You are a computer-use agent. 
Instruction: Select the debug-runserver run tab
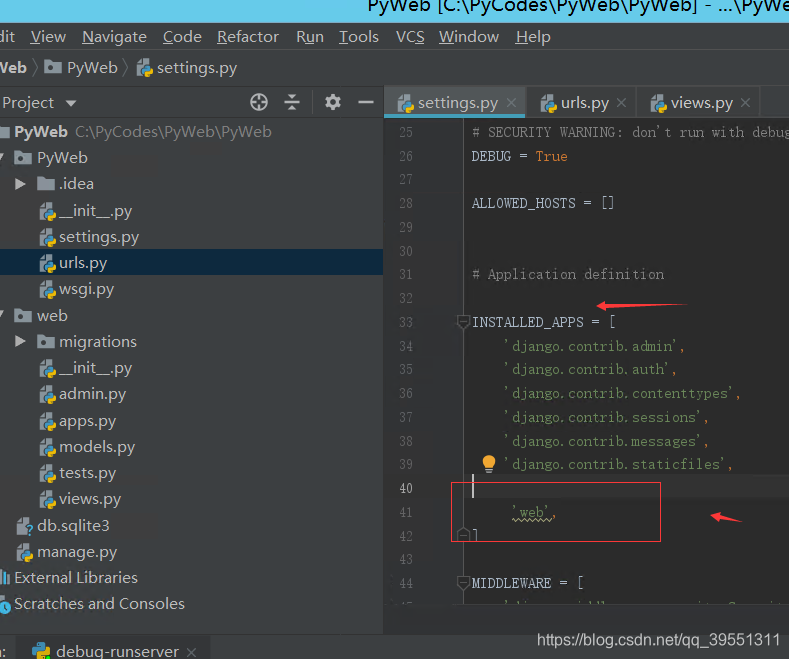pyautogui.click(x=113, y=650)
